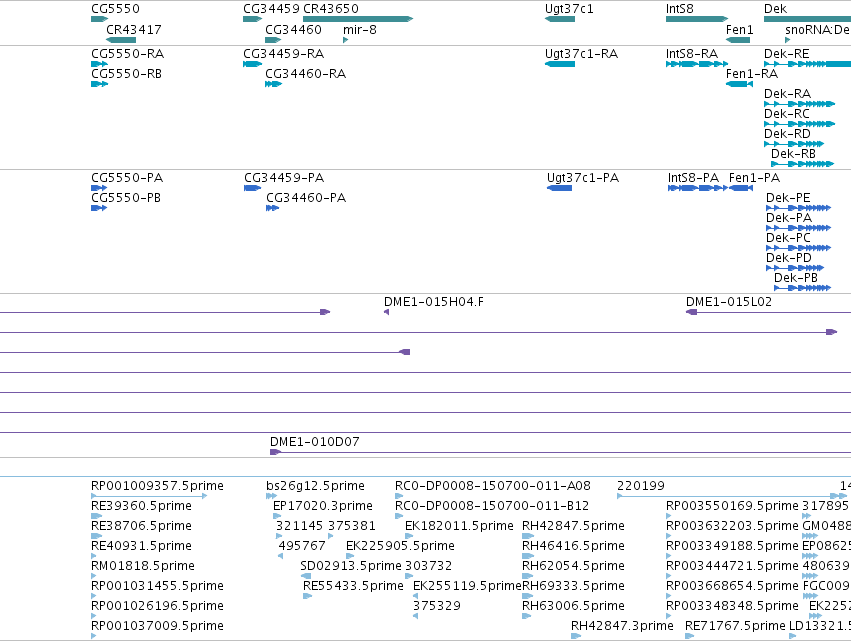
Task: Select protein CG5550-PB
Action: (x=126, y=198)
